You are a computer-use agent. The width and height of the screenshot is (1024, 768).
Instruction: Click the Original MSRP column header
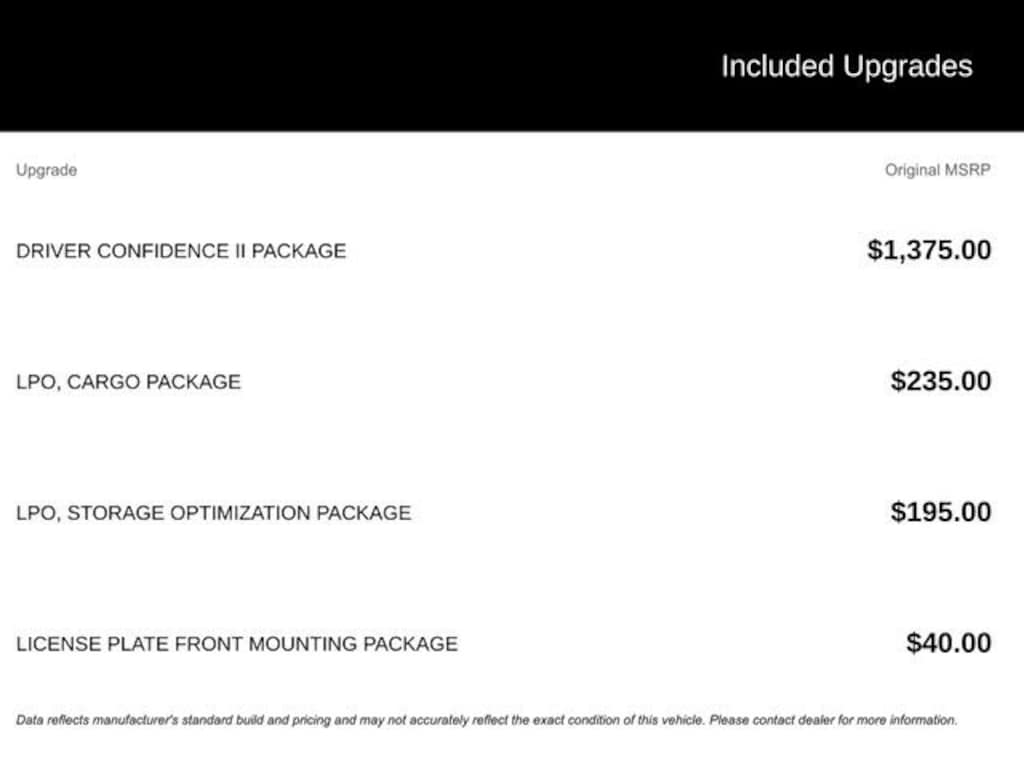coord(937,170)
